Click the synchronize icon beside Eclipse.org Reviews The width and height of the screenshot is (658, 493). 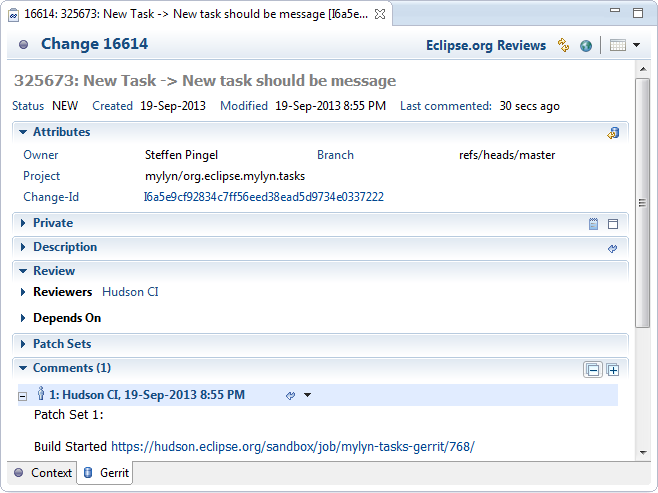pyautogui.click(x=563, y=45)
